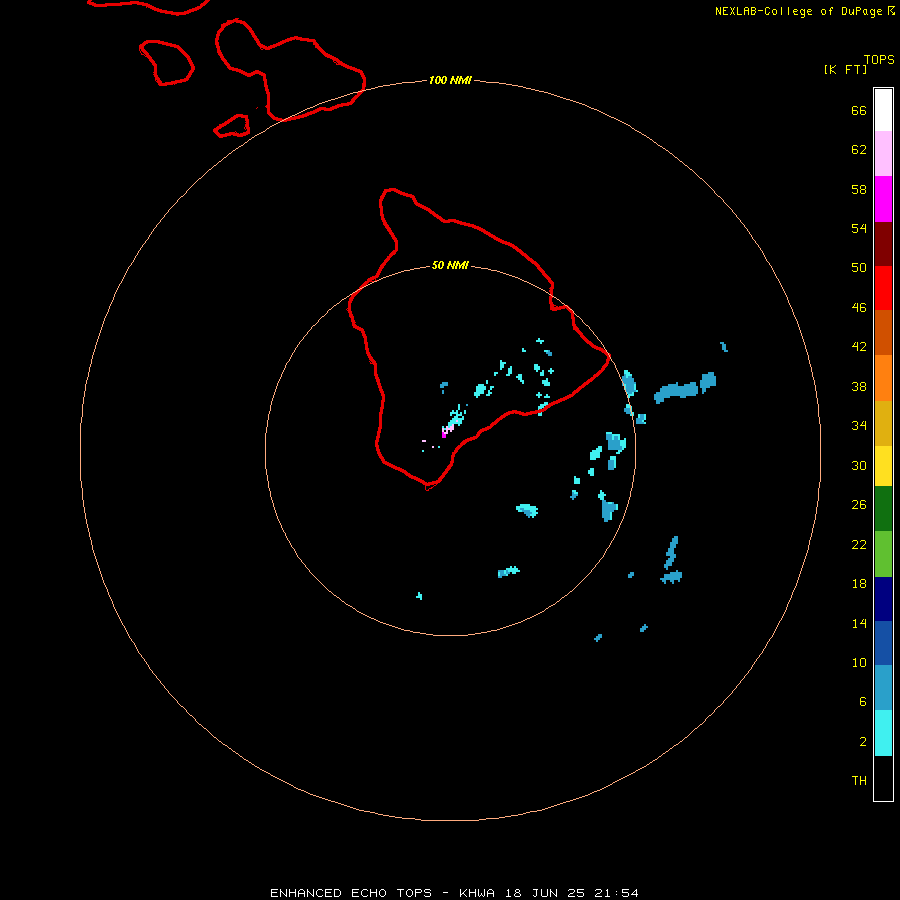Click the black TH threshold swatch
Viewport: 900px width, 900px height.
coord(883,778)
